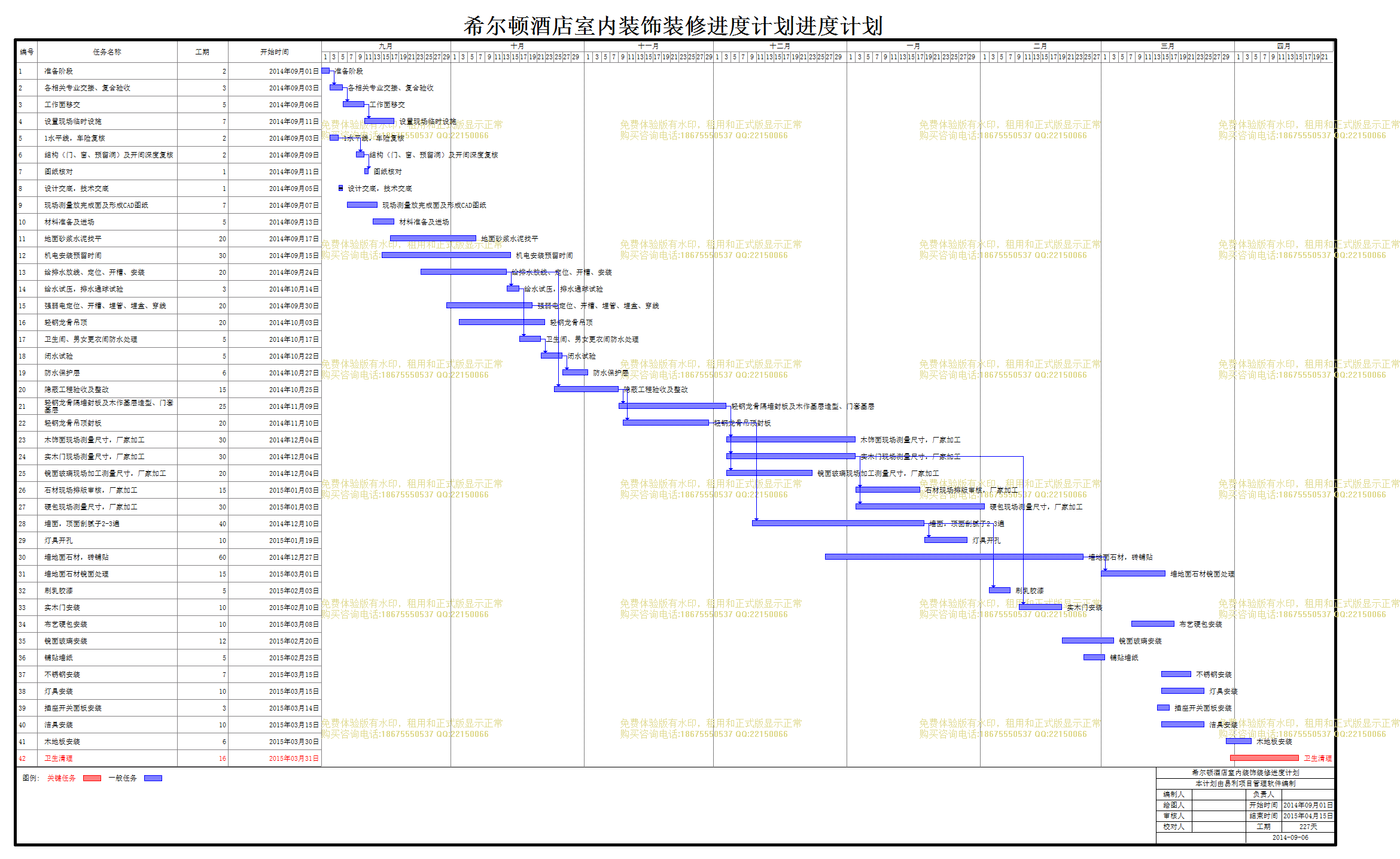Image resolution: width=1400 pixels, height=859 pixels.
Task: Select 设计交底，技术交底 in the task list
Action: [x=77, y=189]
